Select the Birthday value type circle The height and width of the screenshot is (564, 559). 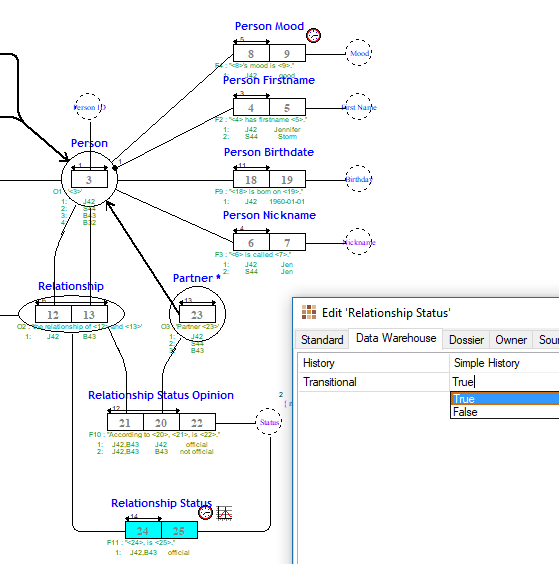pos(359,179)
